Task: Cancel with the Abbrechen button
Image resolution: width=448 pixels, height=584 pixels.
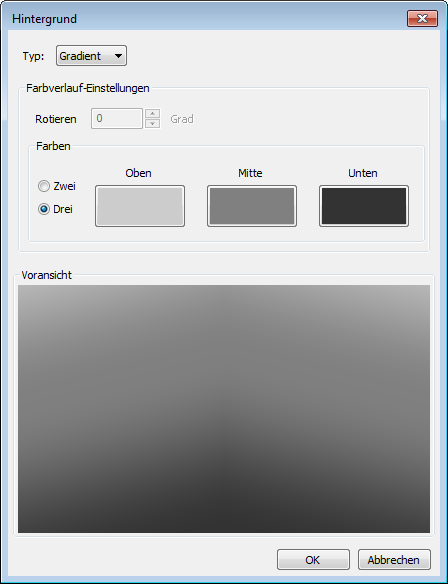Action: coord(394,560)
